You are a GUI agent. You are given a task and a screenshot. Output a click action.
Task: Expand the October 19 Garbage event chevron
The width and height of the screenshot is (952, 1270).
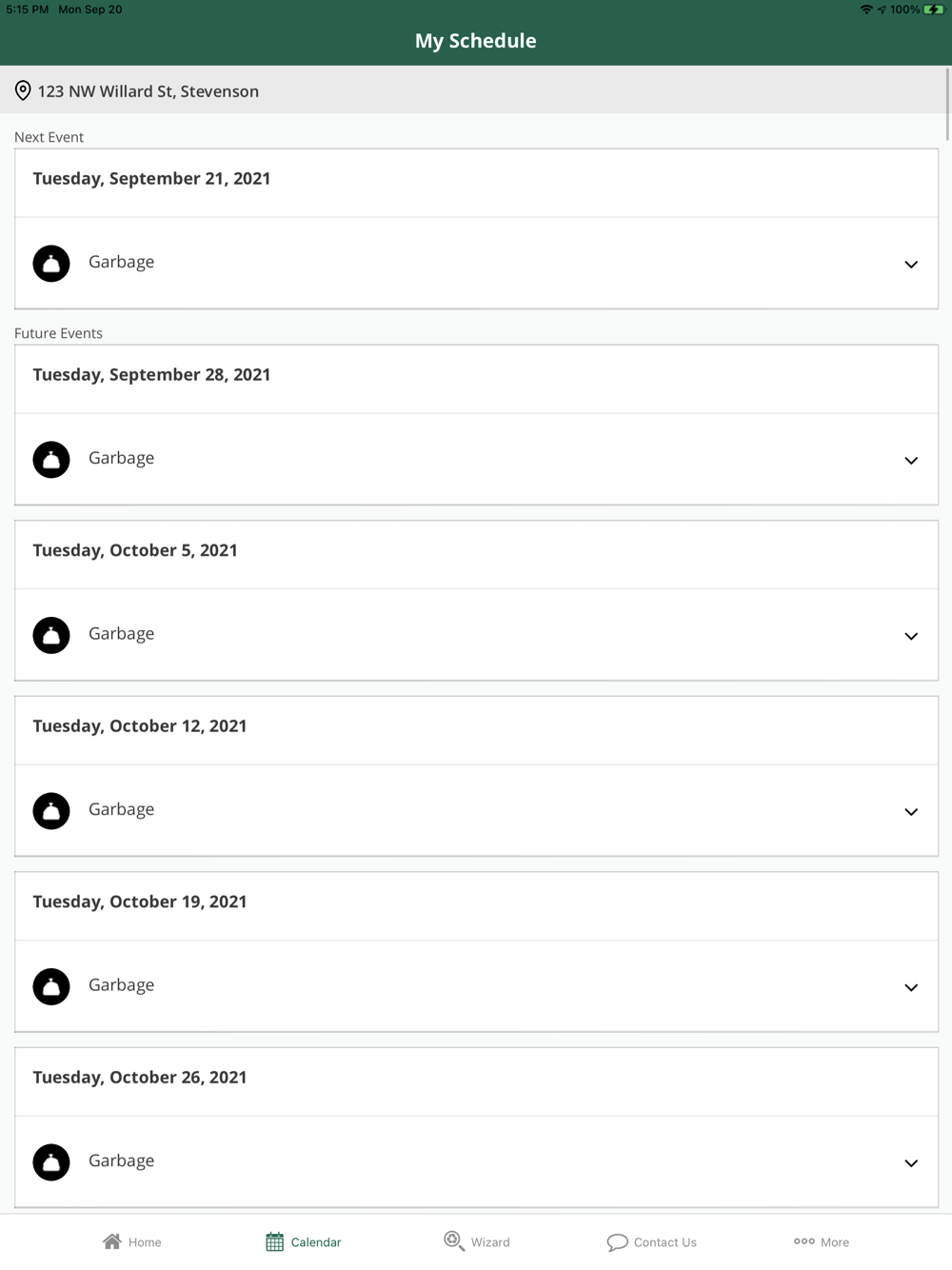pos(911,987)
